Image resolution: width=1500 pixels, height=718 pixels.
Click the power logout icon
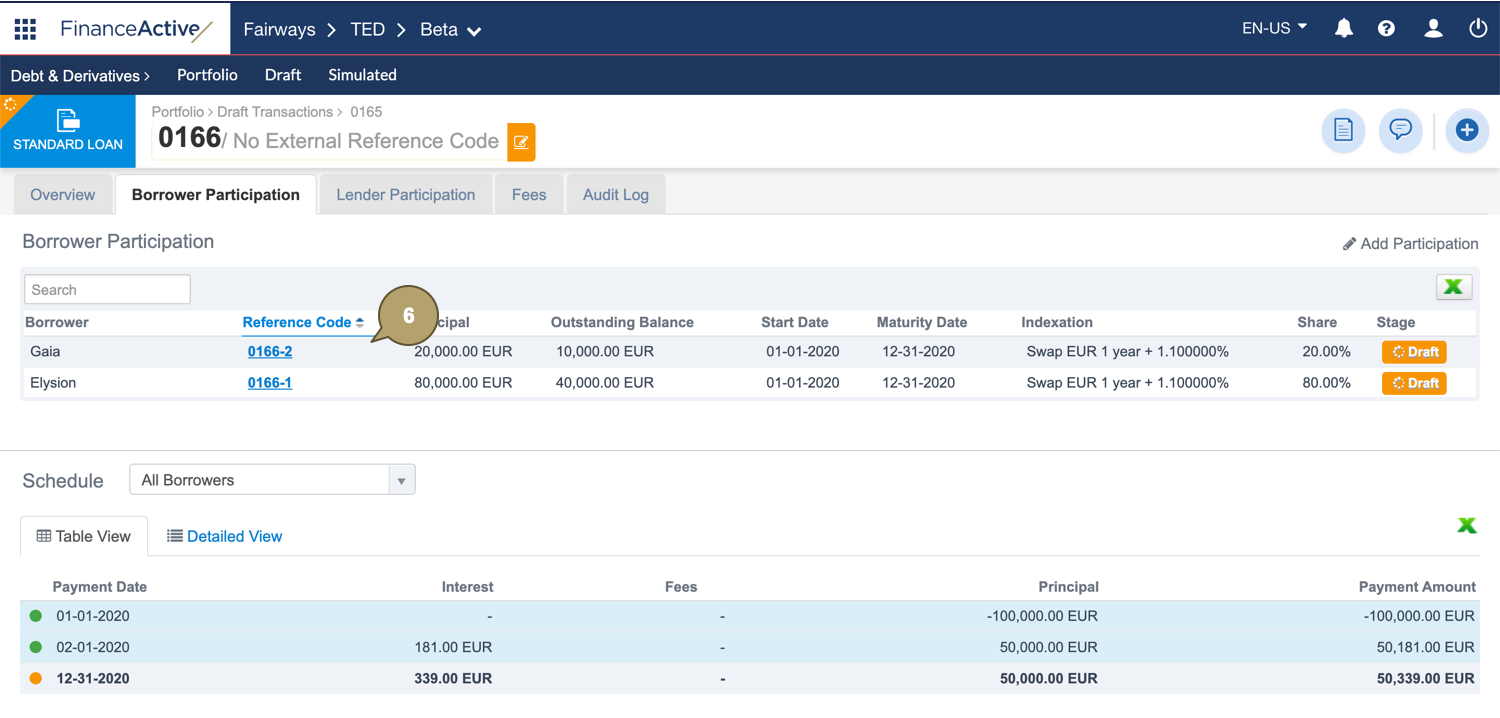tap(1477, 29)
